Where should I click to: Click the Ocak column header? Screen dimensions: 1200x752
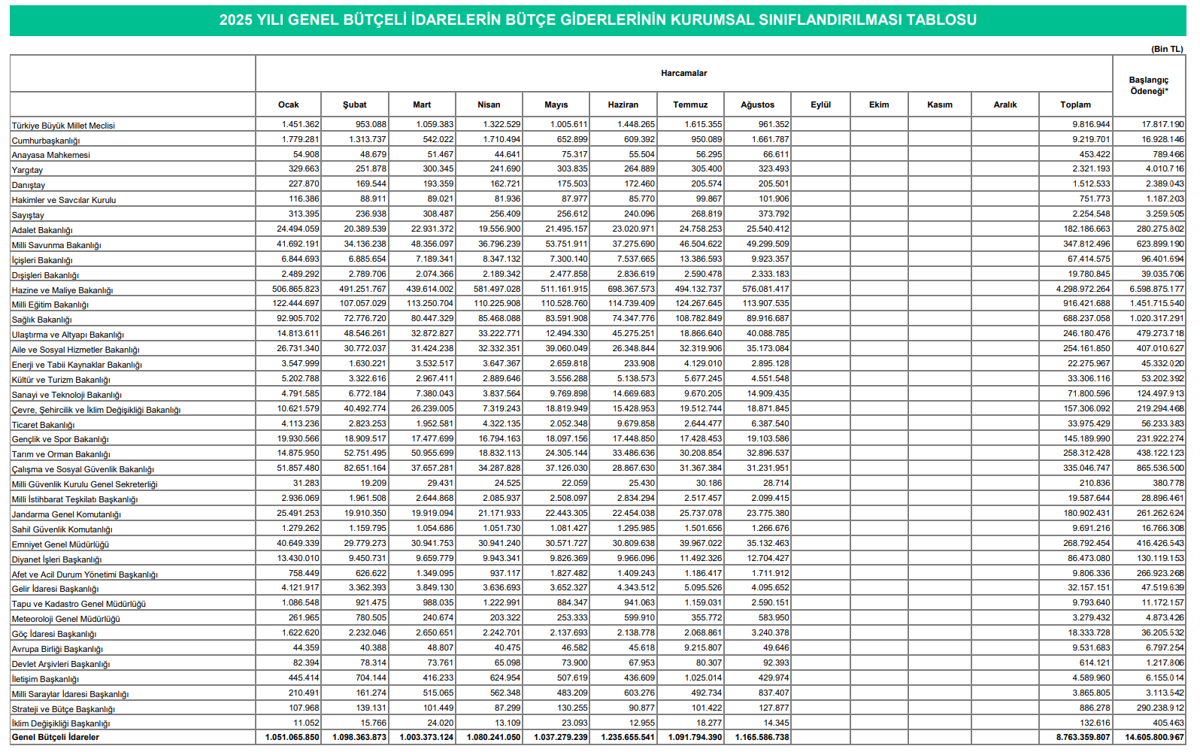point(288,105)
